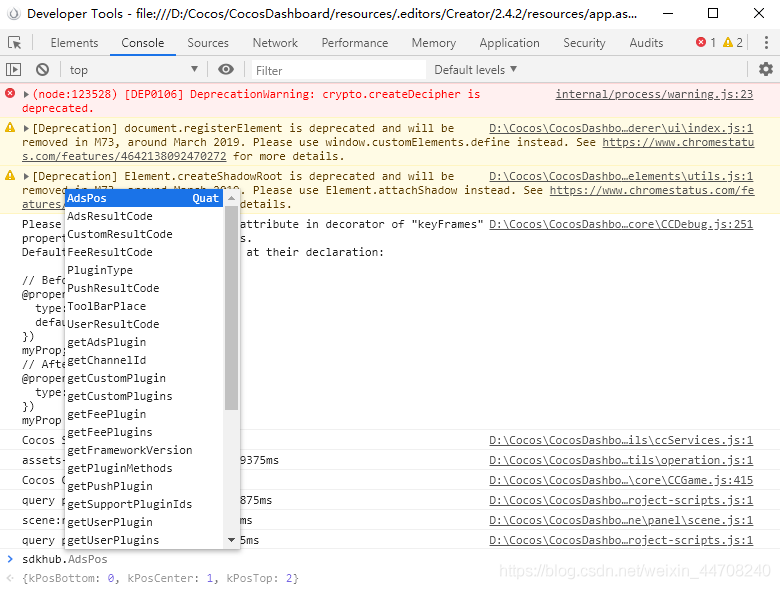
Task: Select getPushPlugin autocomplete suggestion
Action: [144, 486]
